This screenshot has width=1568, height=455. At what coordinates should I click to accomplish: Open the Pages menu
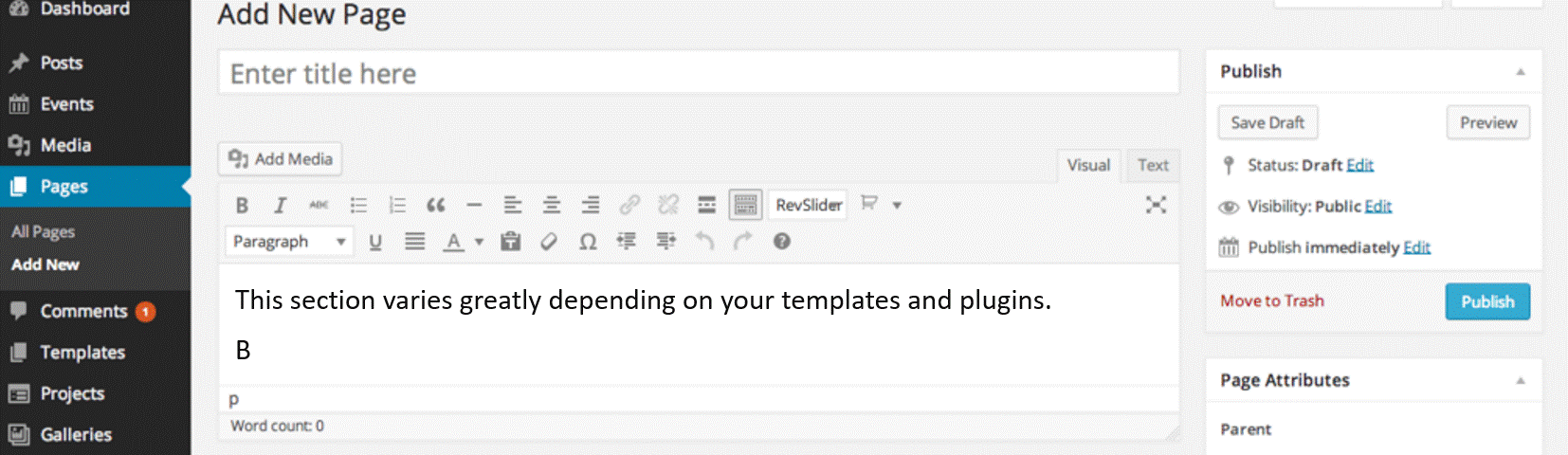click(x=95, y=187)
